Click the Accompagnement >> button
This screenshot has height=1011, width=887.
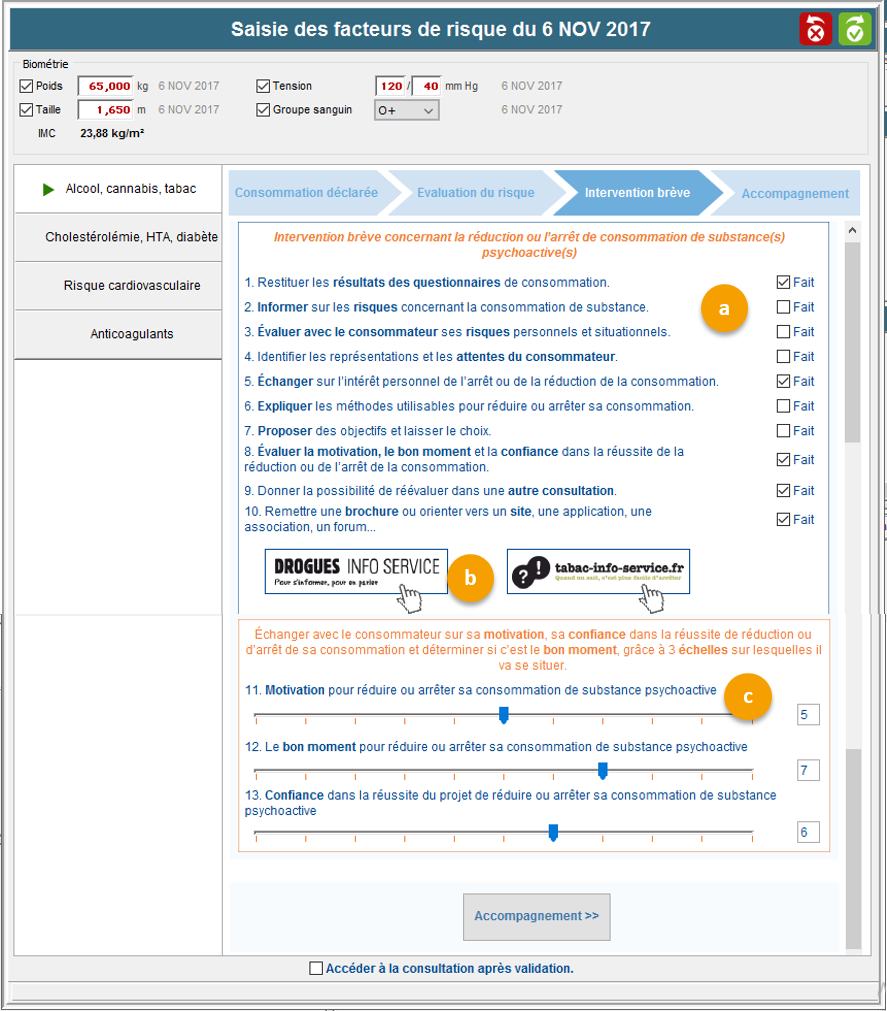point(536,916)
